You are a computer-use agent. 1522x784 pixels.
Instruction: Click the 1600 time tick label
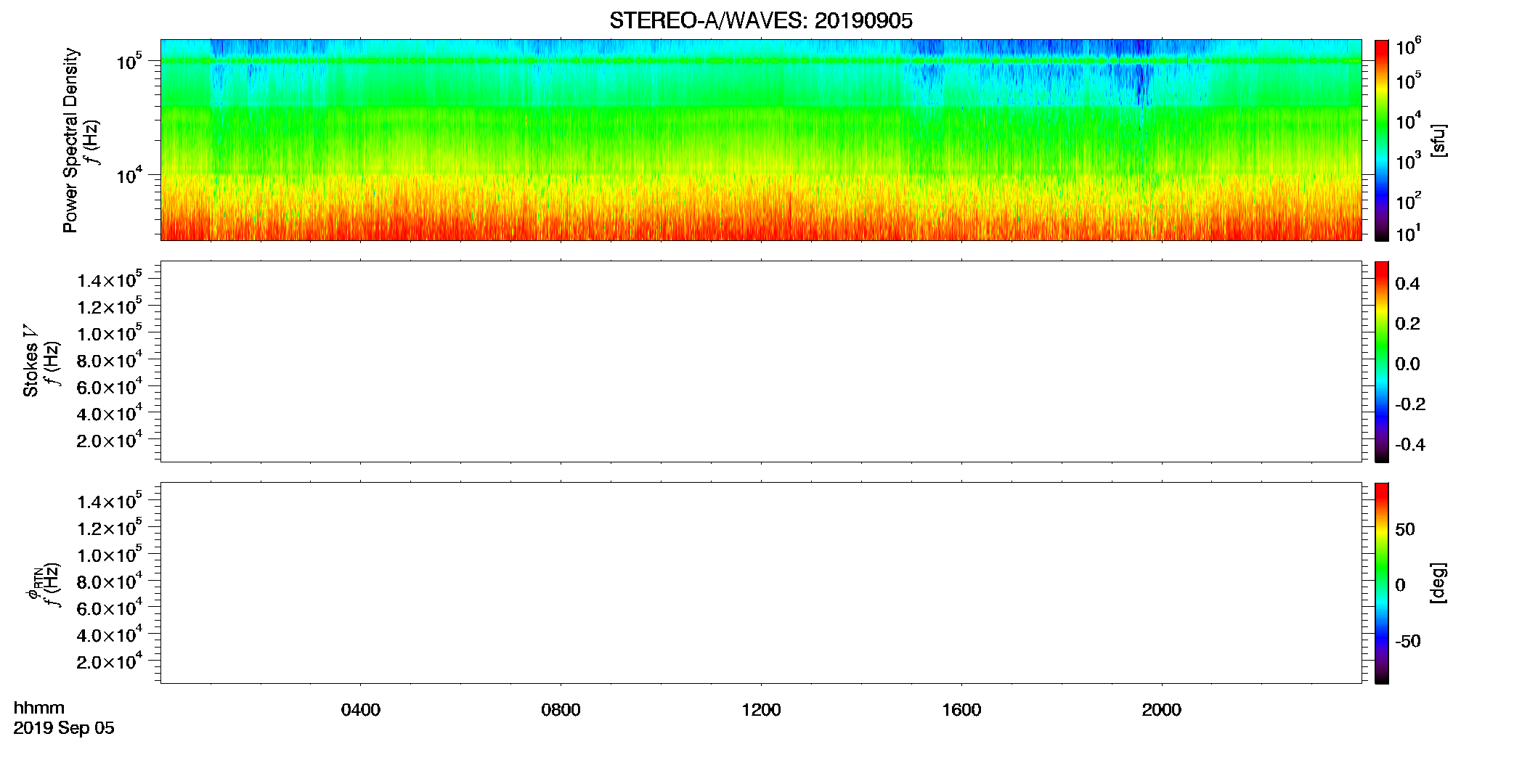point(961,710)
